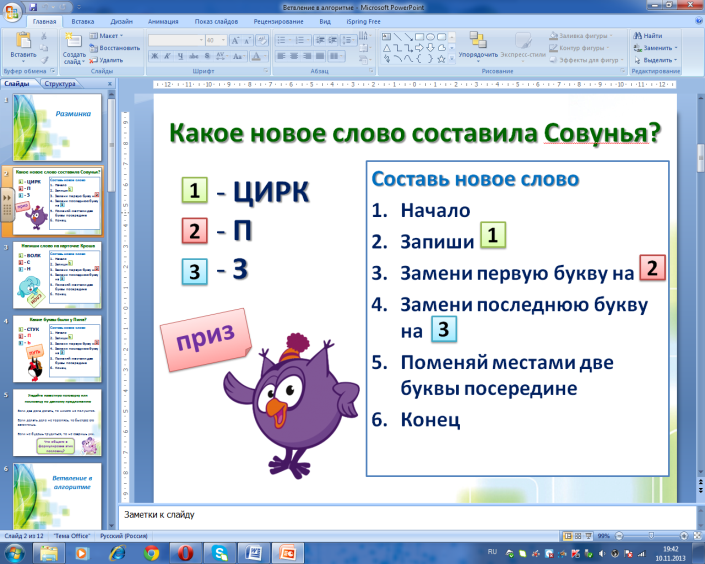
Task: Click the Paste (Вставить) icon
Action: (x=23, y=40)
